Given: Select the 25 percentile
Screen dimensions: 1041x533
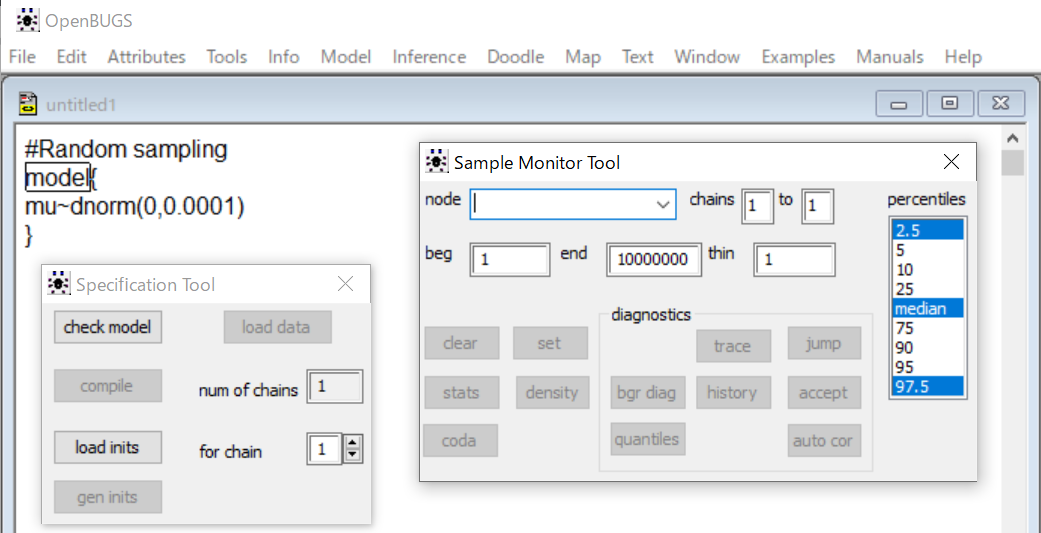Looking at the screenshot, I should click(927, 289).
